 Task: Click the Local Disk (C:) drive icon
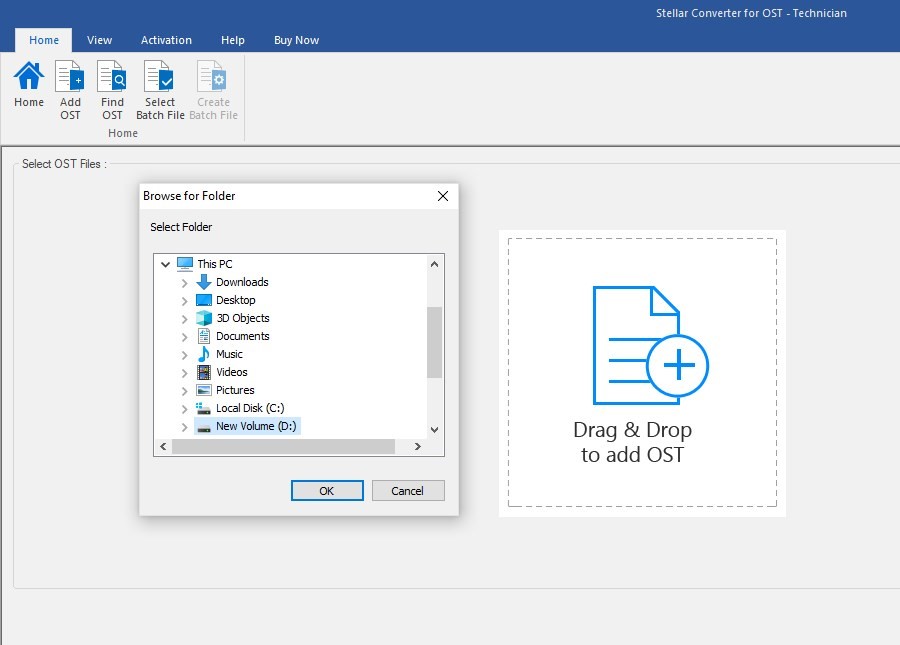tap(203, 408)
